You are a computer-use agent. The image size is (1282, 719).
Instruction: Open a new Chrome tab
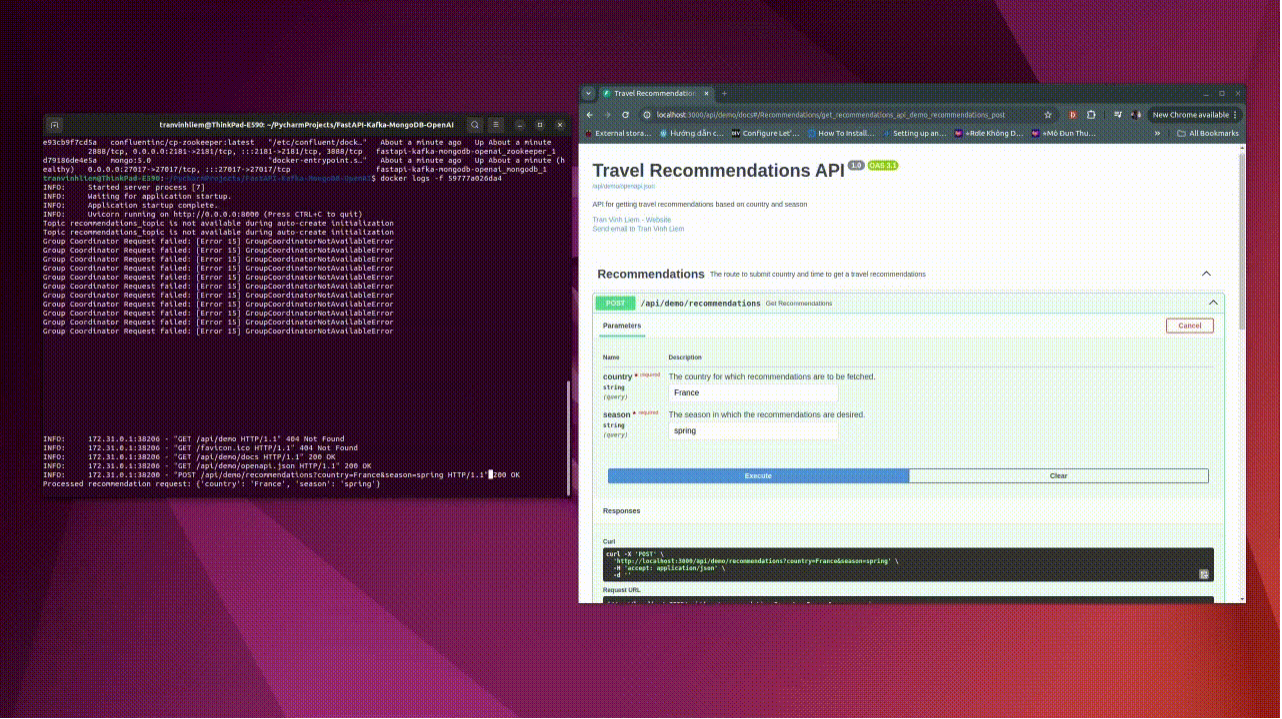[x=724, y=93]
